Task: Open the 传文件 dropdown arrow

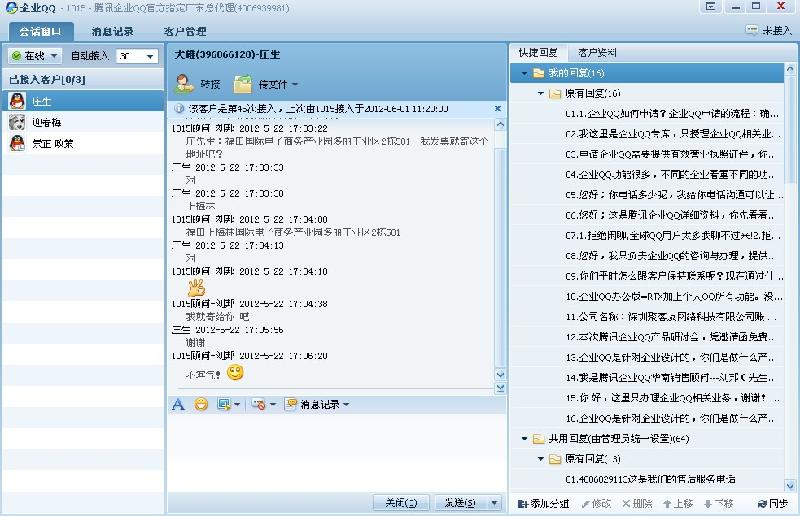Action: tap(295, 85)
